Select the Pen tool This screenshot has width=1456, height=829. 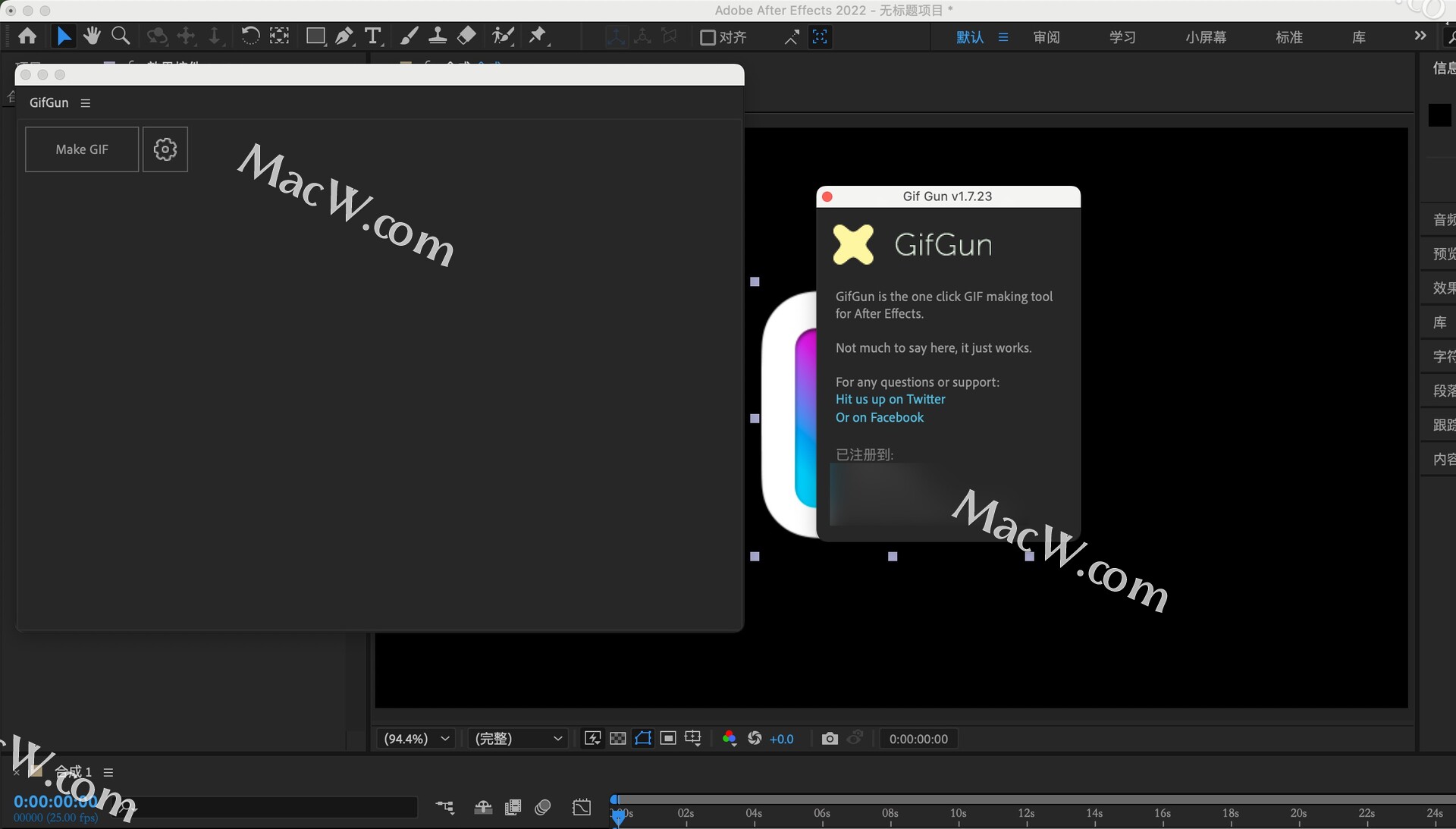(344, 36)
